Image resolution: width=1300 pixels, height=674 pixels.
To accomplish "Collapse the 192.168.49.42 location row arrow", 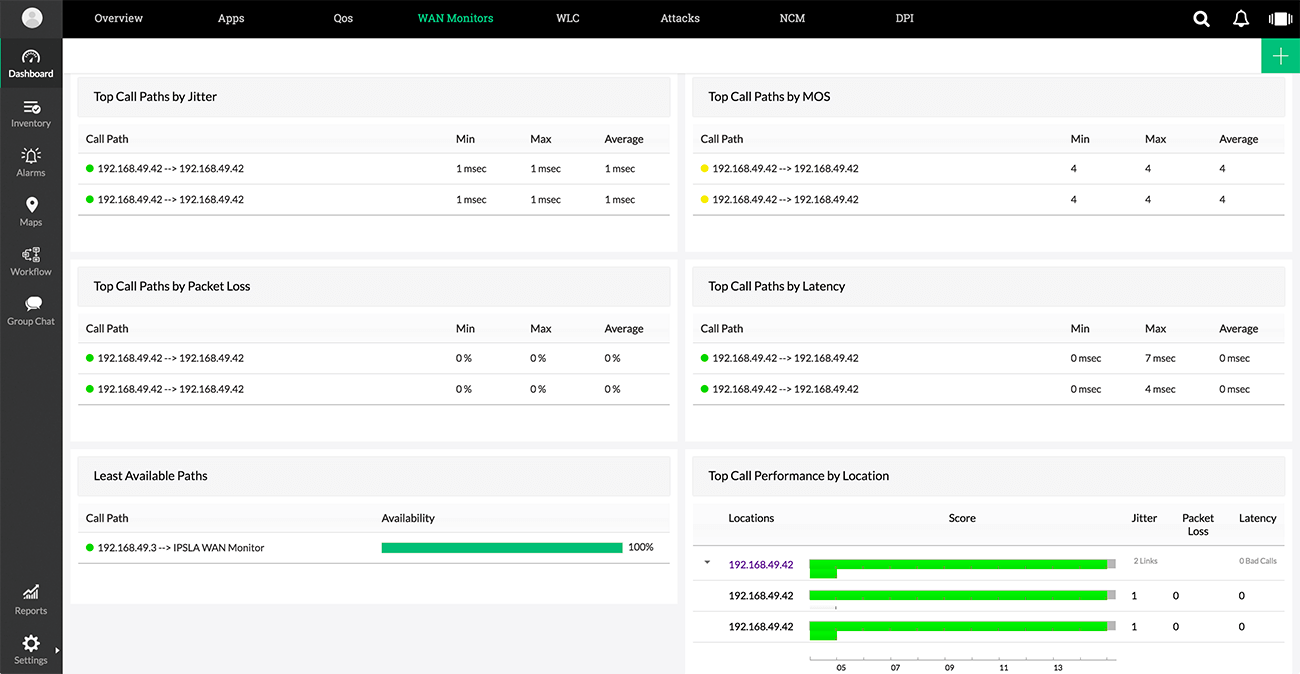I will [x=707, y=563].
